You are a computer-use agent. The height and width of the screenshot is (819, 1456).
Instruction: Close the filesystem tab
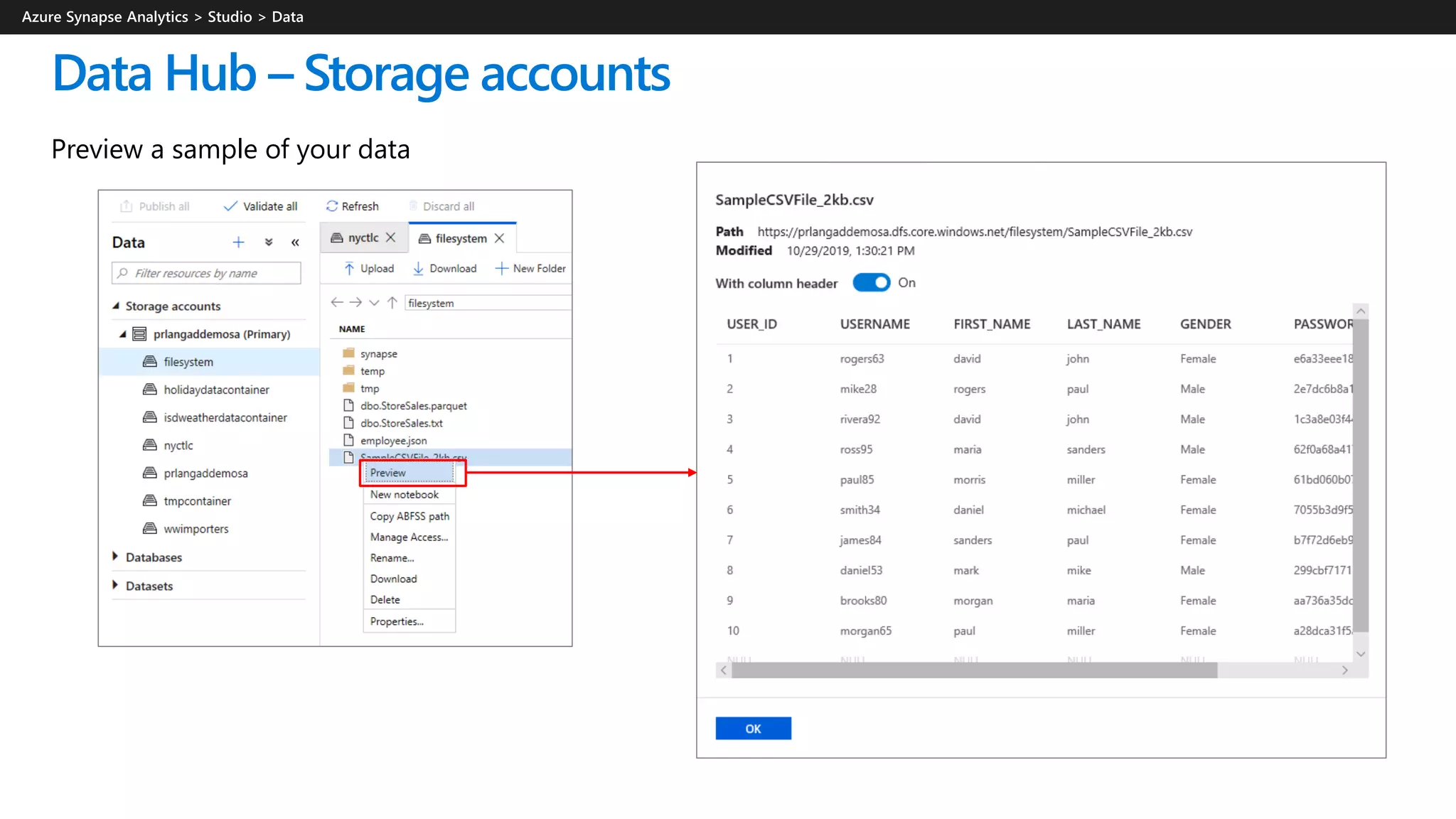(x=499, y=238)
